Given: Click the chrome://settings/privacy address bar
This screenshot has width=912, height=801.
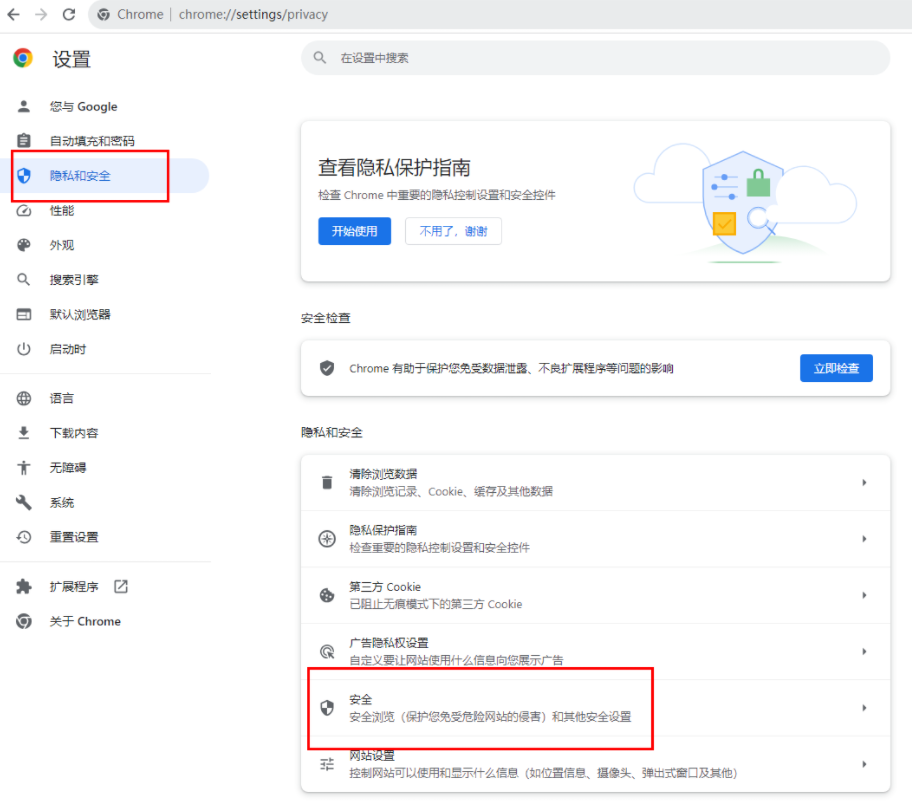Looking at the screenshot, I should point(500,14).
